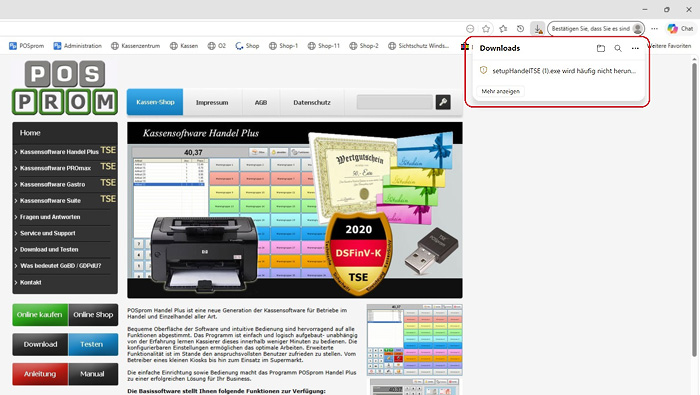Go to Home in the sidebar menu
The height and width of the screenshot is (395, 700).
tap(65, 133)
